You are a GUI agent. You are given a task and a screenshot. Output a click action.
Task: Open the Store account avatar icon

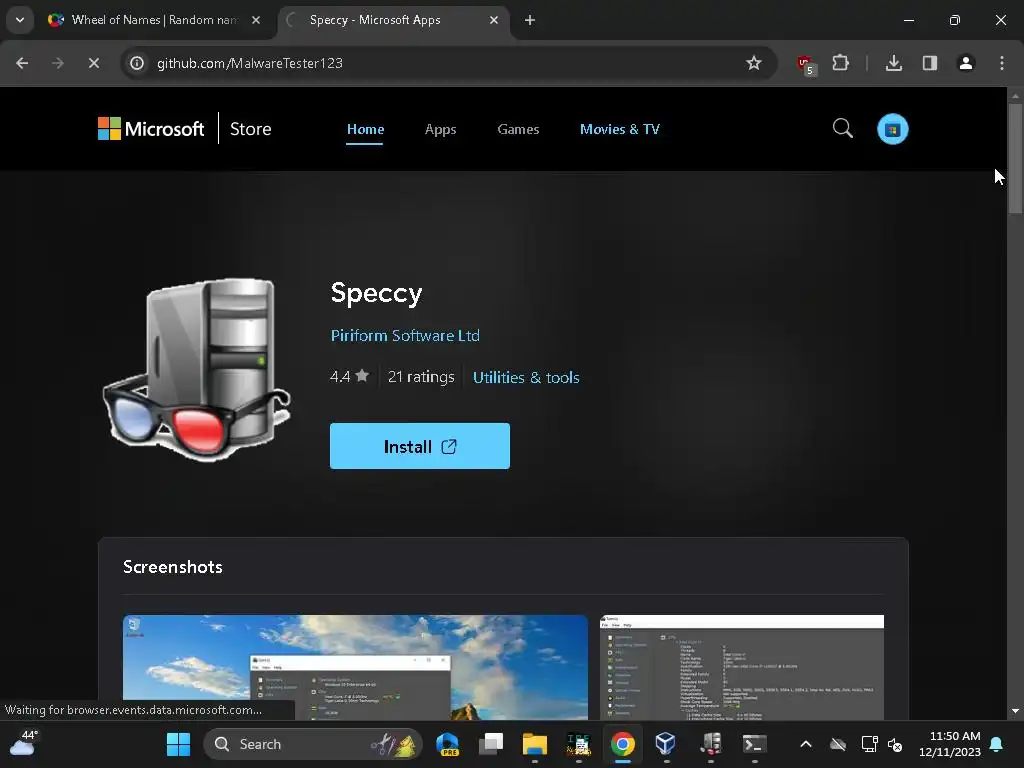(x=892, y=129)
